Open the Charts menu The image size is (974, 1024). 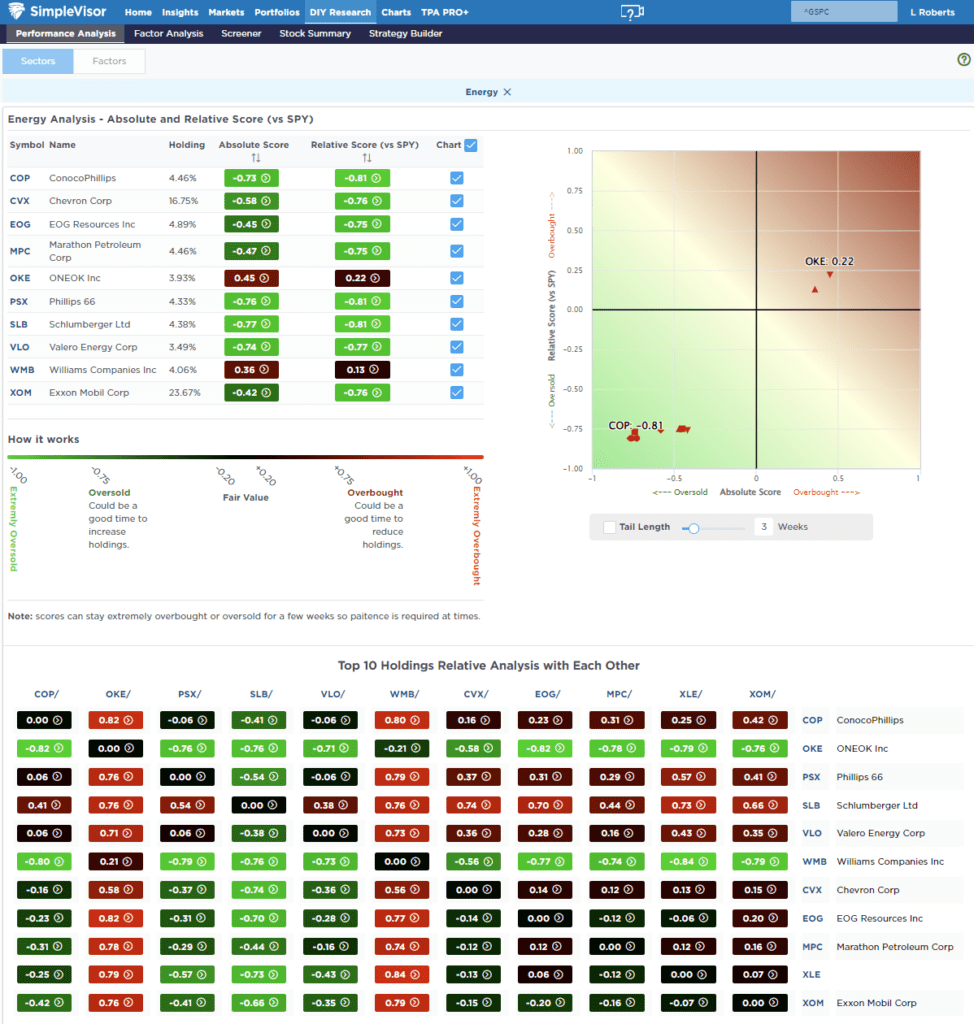click(x=396, y=12)
